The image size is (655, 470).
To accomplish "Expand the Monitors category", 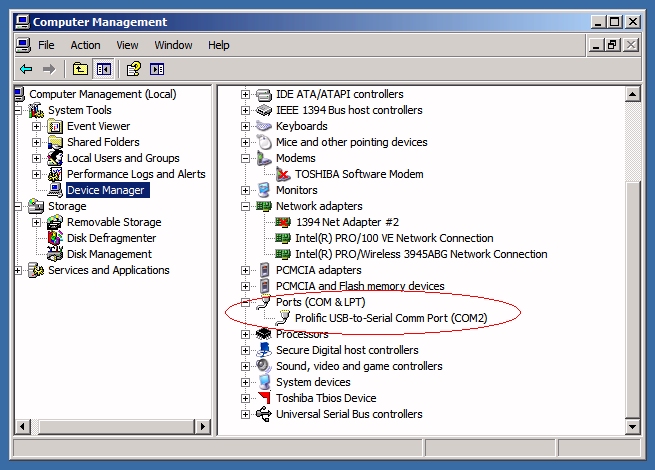I will [245, 190].
